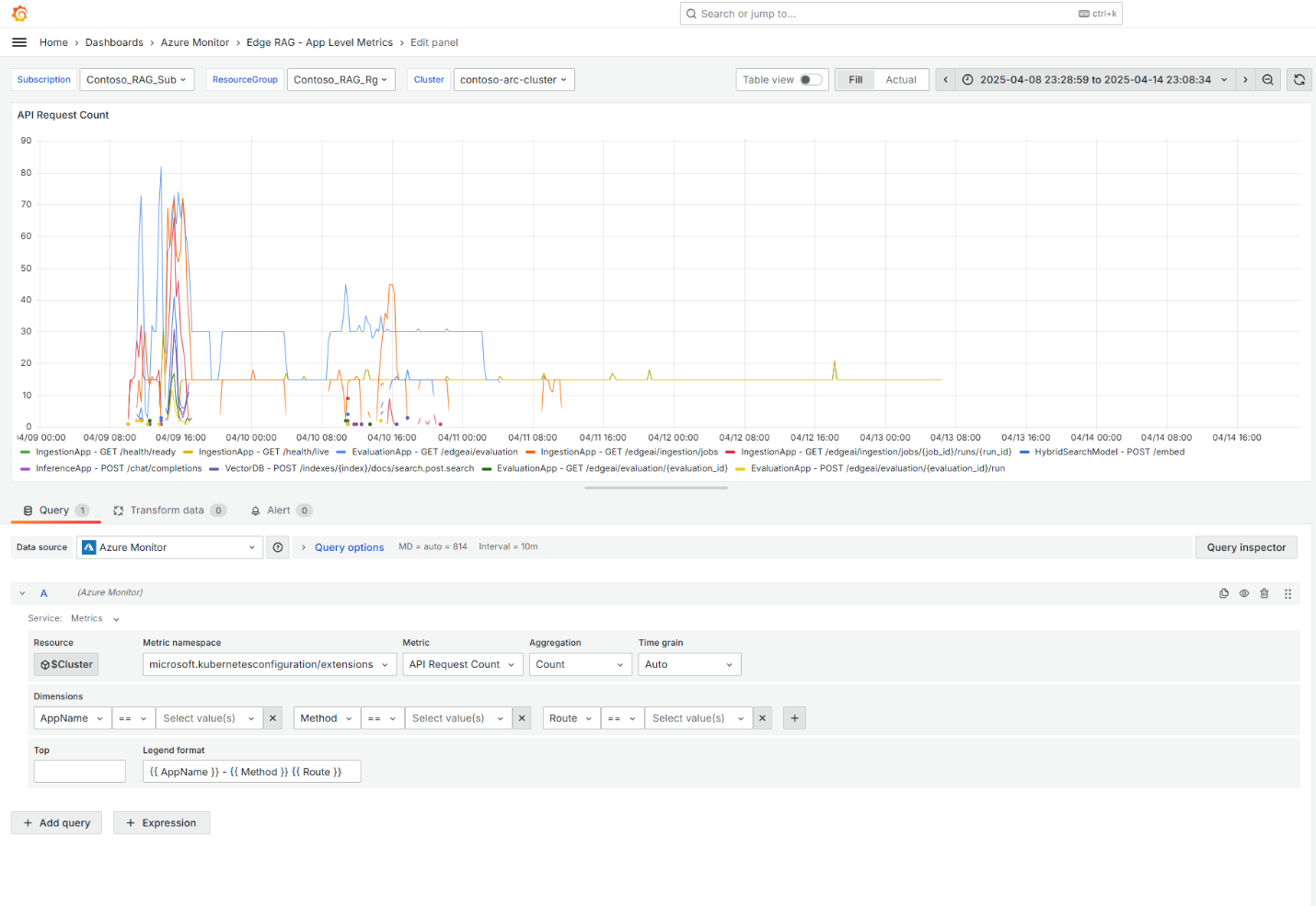Refresh the dashboard with refresh icon
The height and width of the screenshot is (906, 1316).
pos(1299,80)
